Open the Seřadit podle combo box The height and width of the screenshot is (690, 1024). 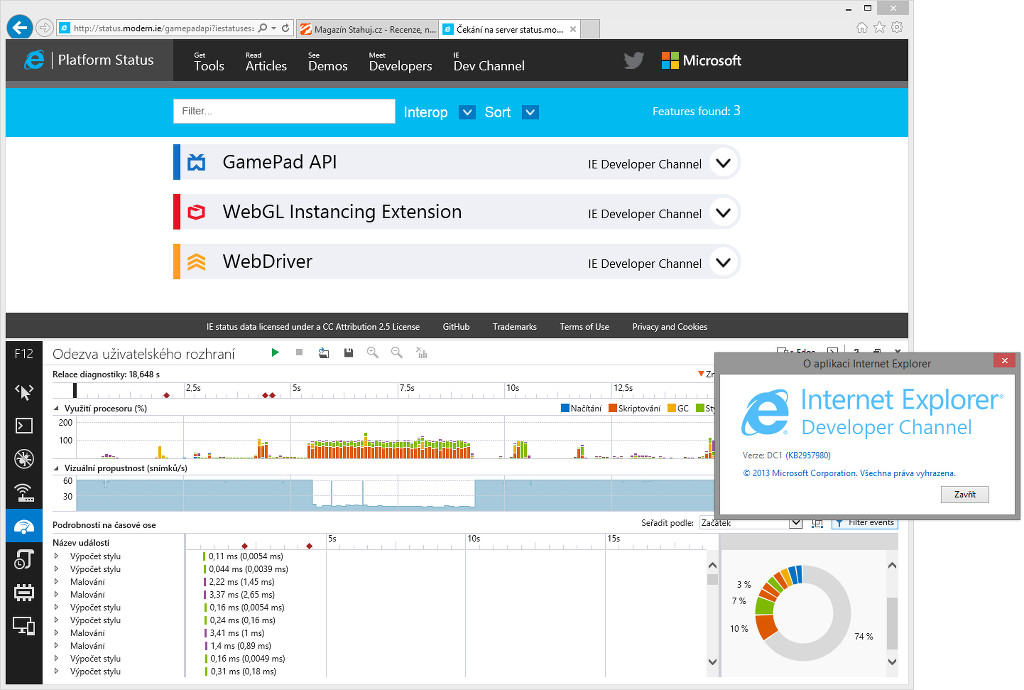coord(750,523)
